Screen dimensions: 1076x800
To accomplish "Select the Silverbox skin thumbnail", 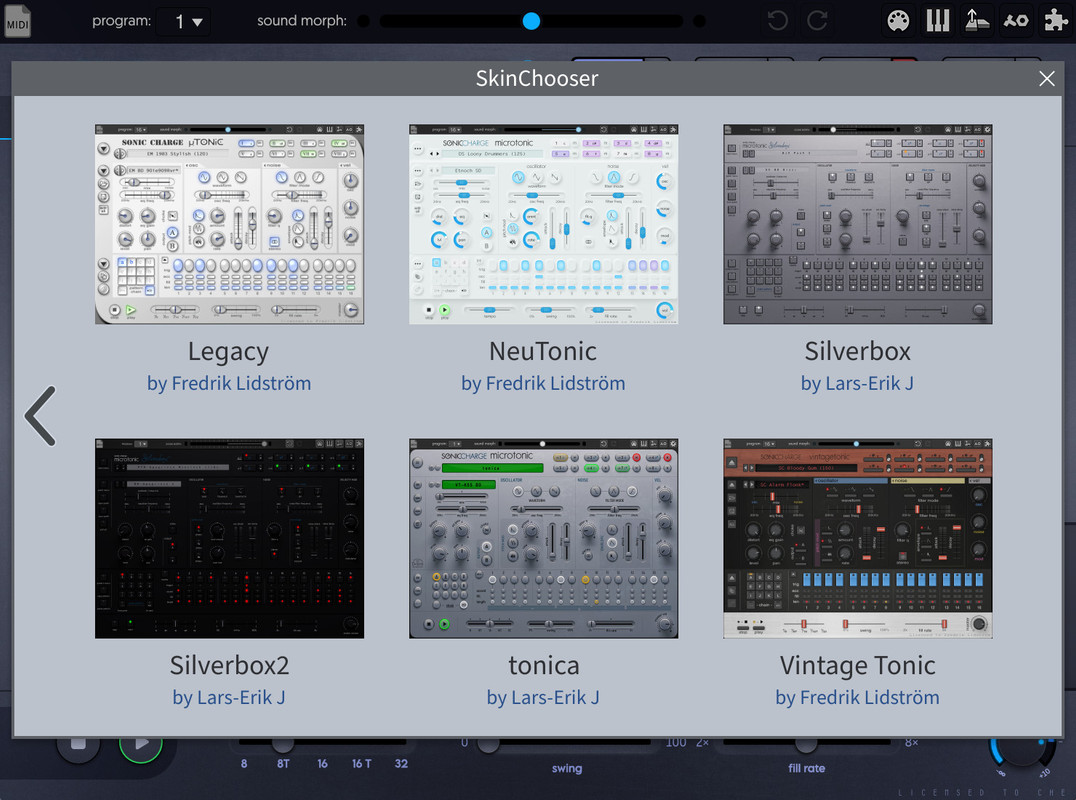I will 858,224.
